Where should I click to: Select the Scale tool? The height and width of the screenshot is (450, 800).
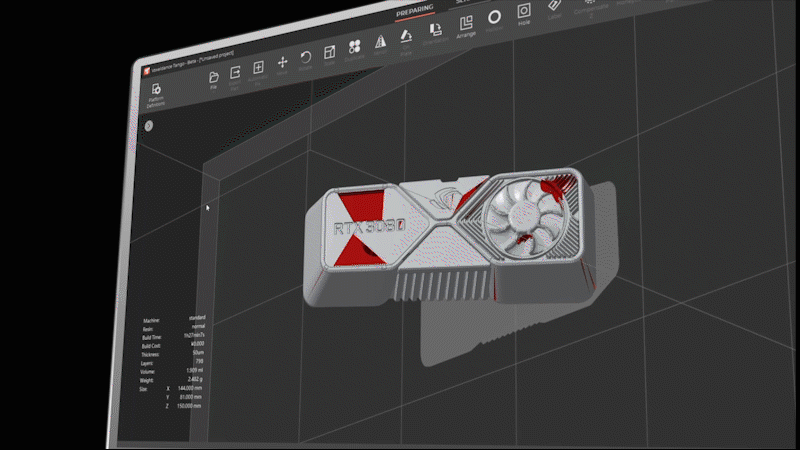pos(330,52)
